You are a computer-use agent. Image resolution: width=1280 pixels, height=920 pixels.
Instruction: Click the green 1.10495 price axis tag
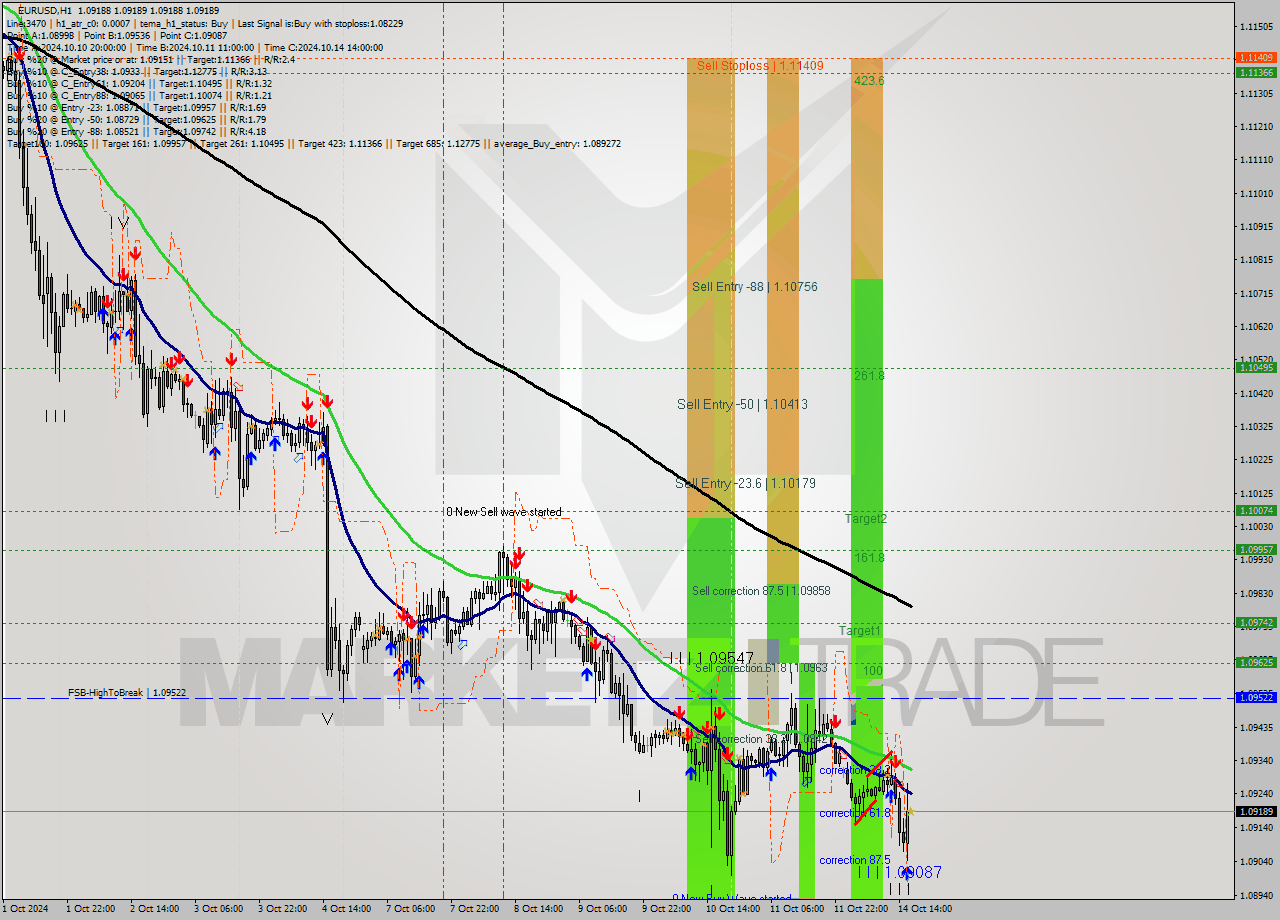pyautogui.click(x=1256, y=367)
